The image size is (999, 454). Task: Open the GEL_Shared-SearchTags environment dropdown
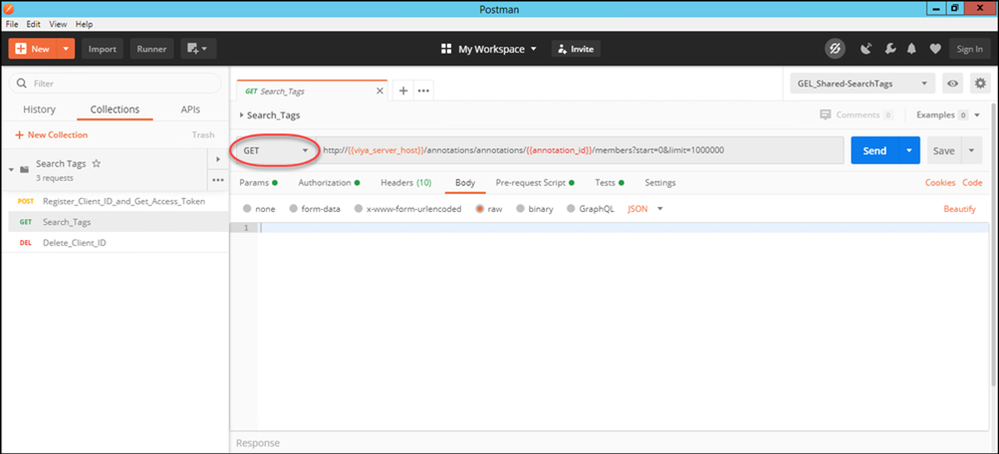862,83
